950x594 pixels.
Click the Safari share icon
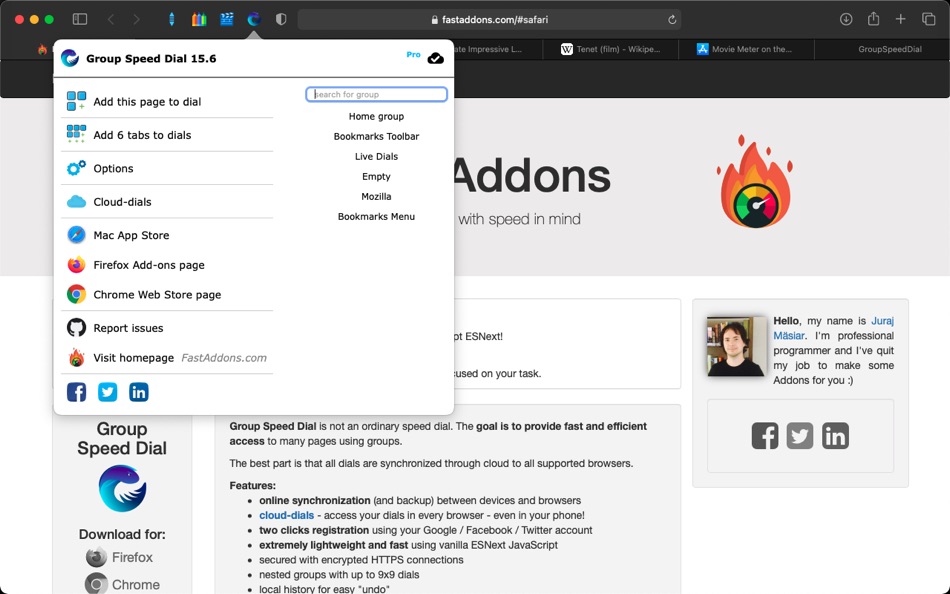(873, 19)
